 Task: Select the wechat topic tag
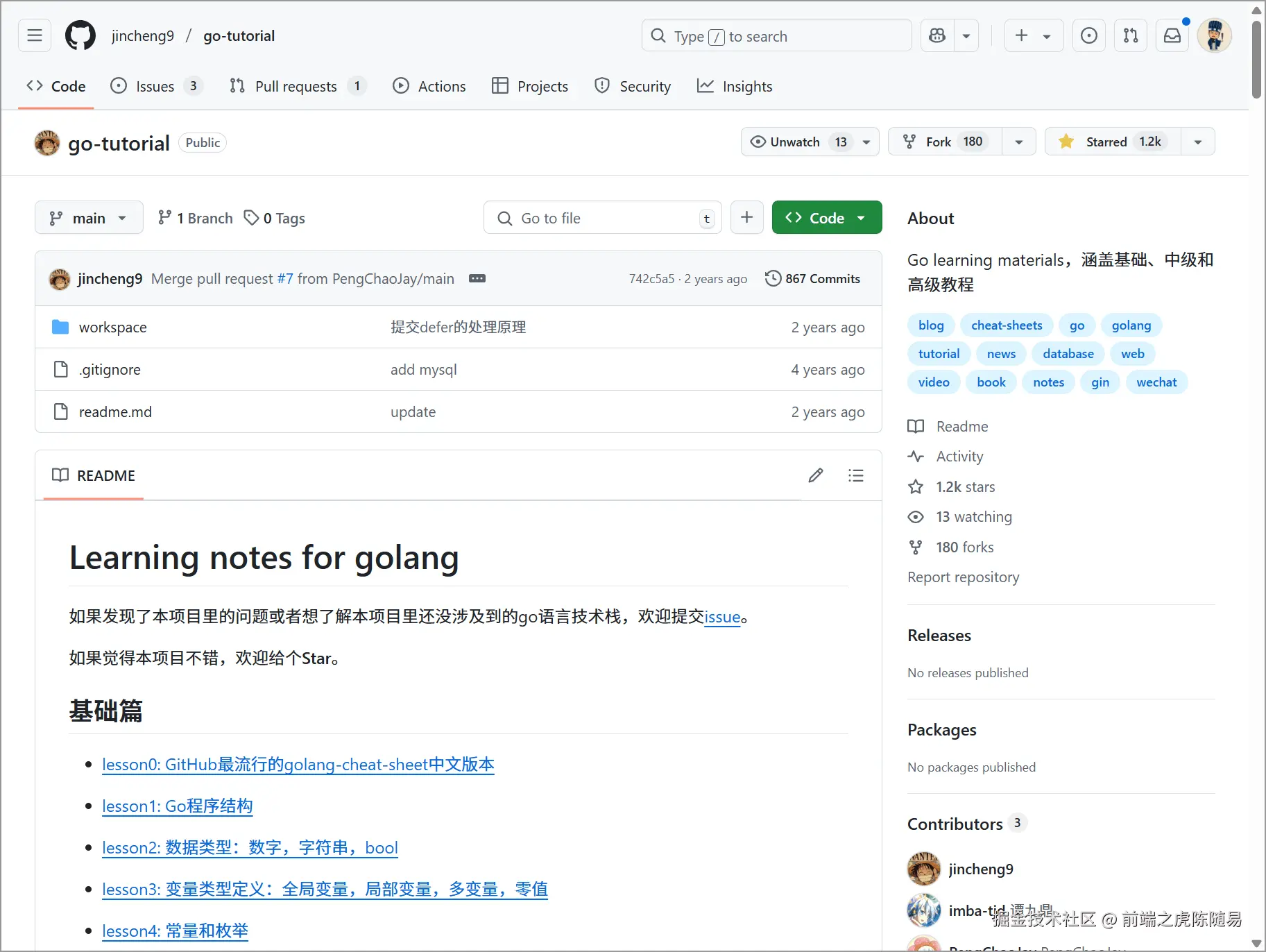point(1156,382)
